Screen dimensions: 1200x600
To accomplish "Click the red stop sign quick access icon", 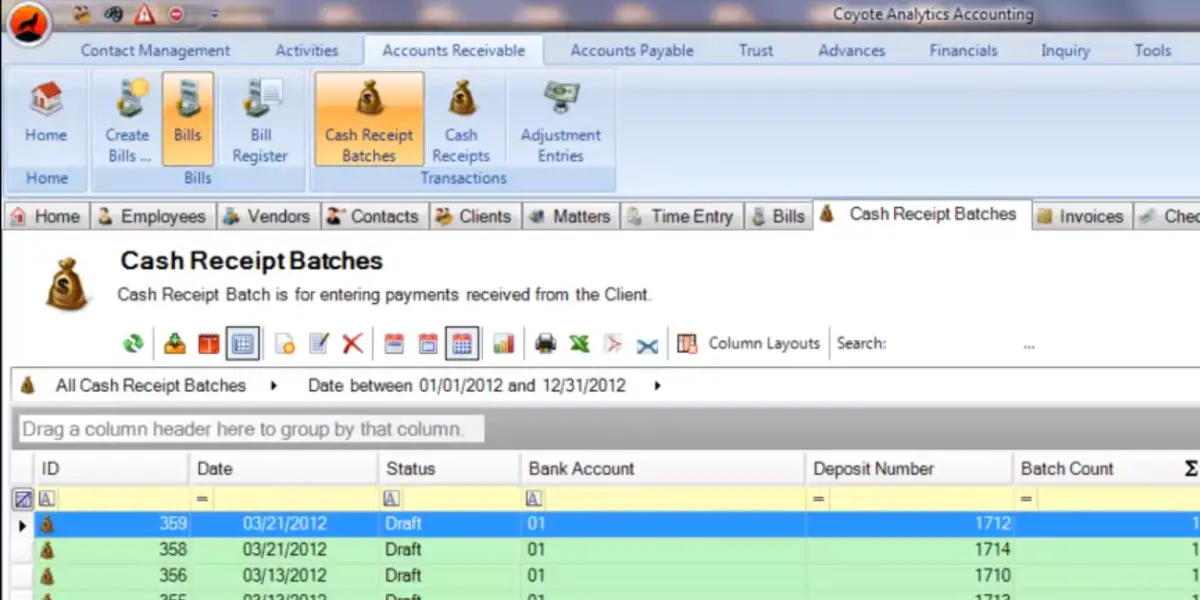I will (176, 14).
